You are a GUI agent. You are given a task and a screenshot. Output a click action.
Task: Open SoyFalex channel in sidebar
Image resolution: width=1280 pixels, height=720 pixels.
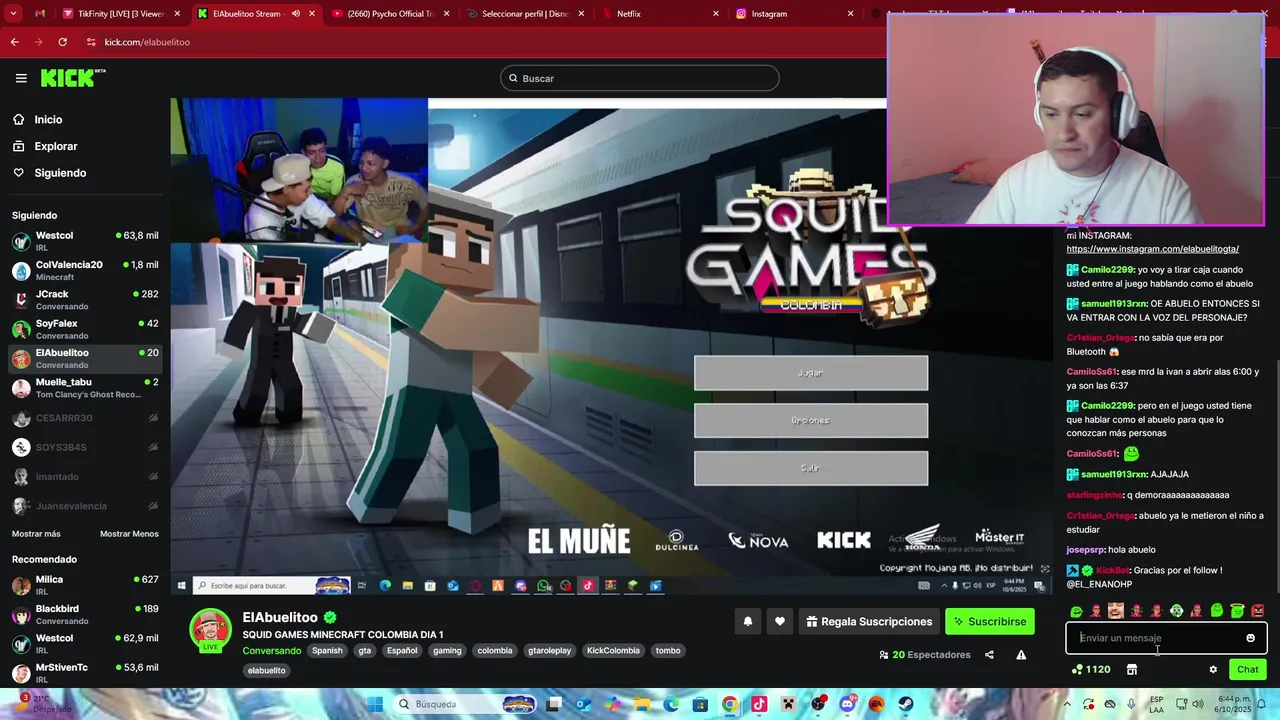coord(85,329)
